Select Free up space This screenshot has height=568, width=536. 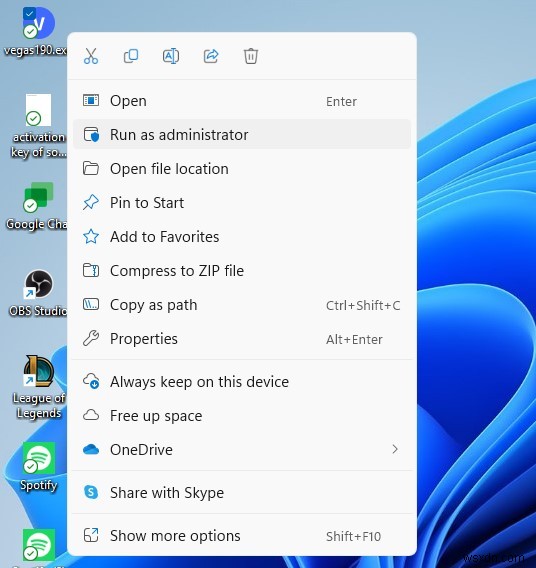click(242, 415)
